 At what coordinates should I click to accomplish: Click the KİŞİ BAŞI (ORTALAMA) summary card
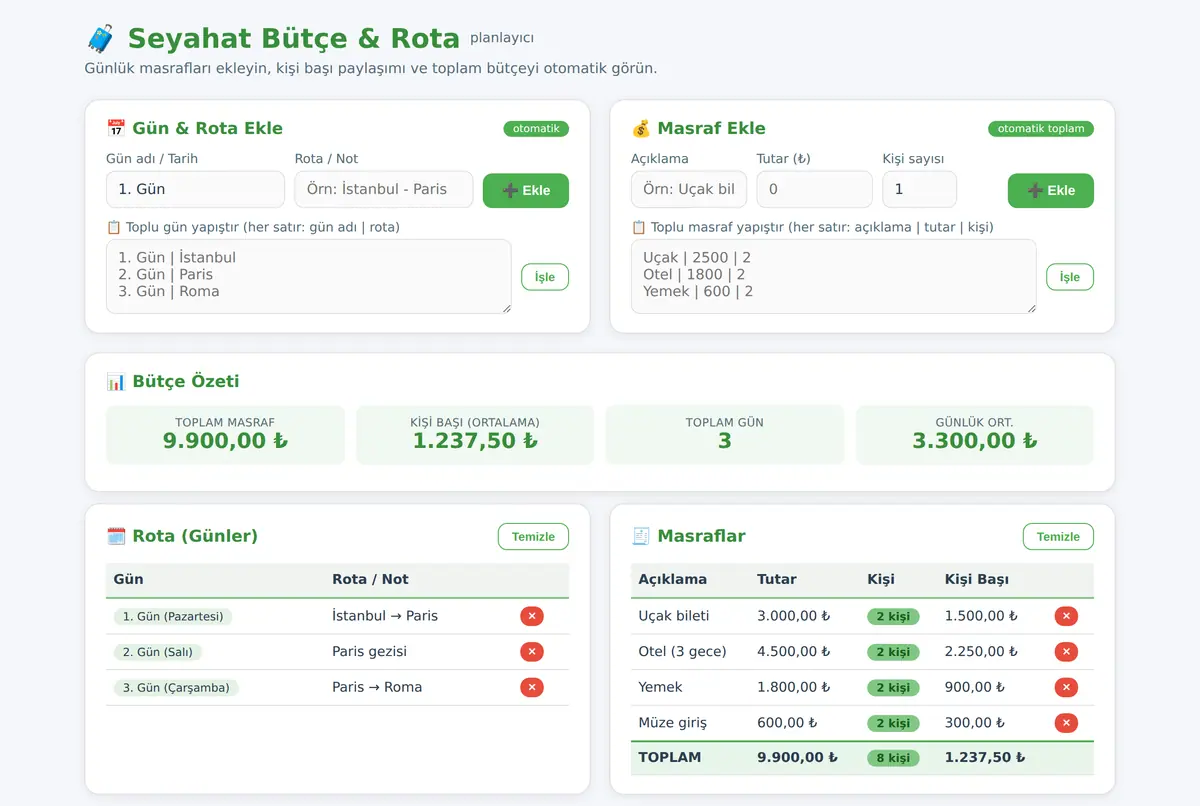tap(475, 435)
